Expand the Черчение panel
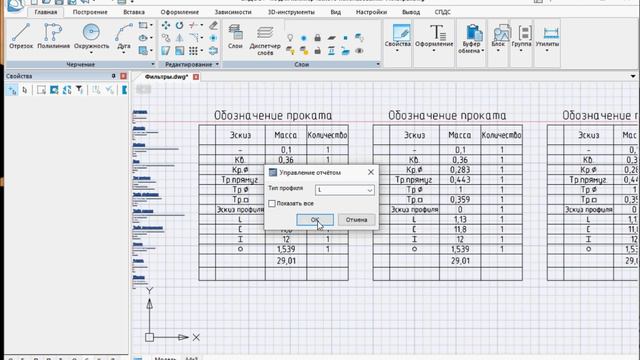The height and width of the screenshot is (360, 640). 153,64
